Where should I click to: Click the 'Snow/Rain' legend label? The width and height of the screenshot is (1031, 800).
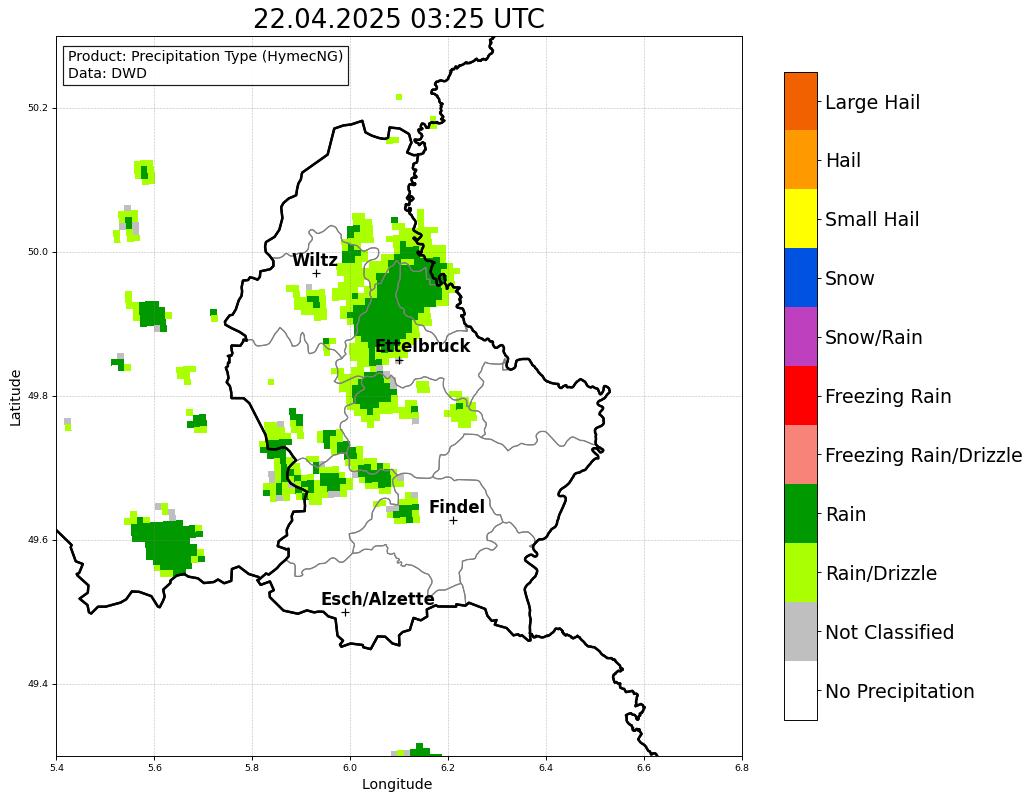(874, 337)
